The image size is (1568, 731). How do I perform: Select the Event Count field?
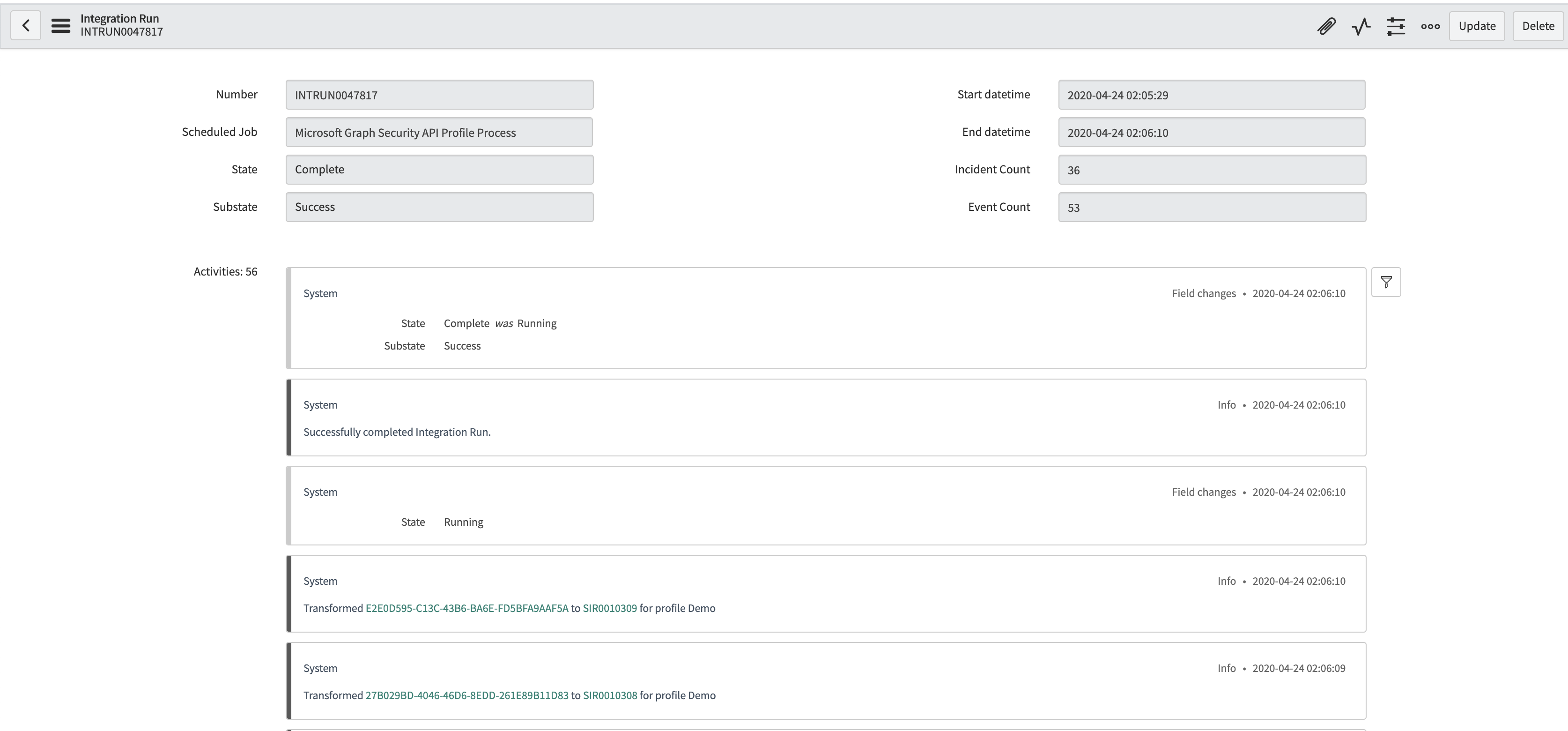coord(1212,207)
